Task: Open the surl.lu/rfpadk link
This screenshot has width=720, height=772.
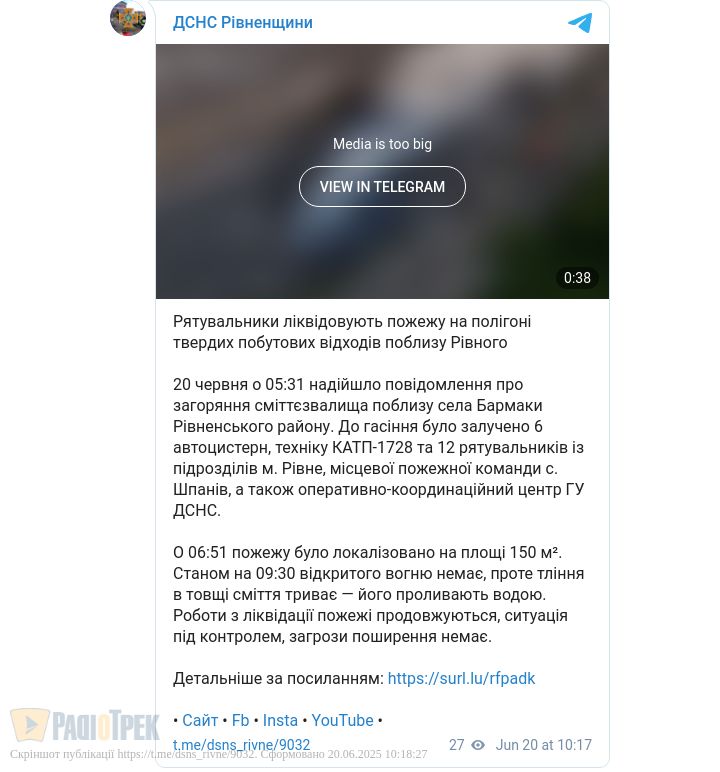Action: click(x=461, y=678)
